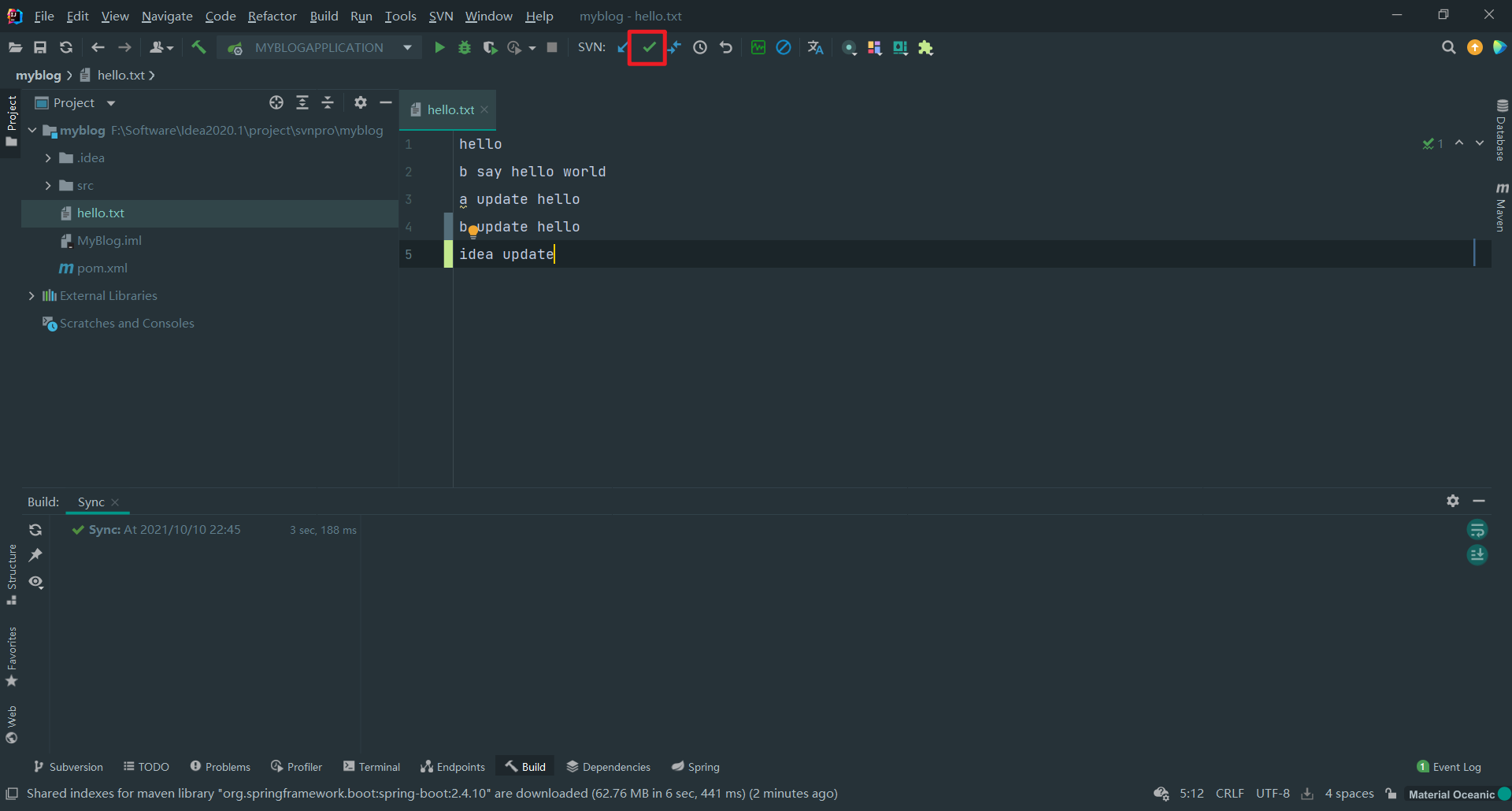This screenshot has width=1512, height=811.
Task: Run MYBLOGAPPLICATION with the green play icon
Action: tap(439, 48)
